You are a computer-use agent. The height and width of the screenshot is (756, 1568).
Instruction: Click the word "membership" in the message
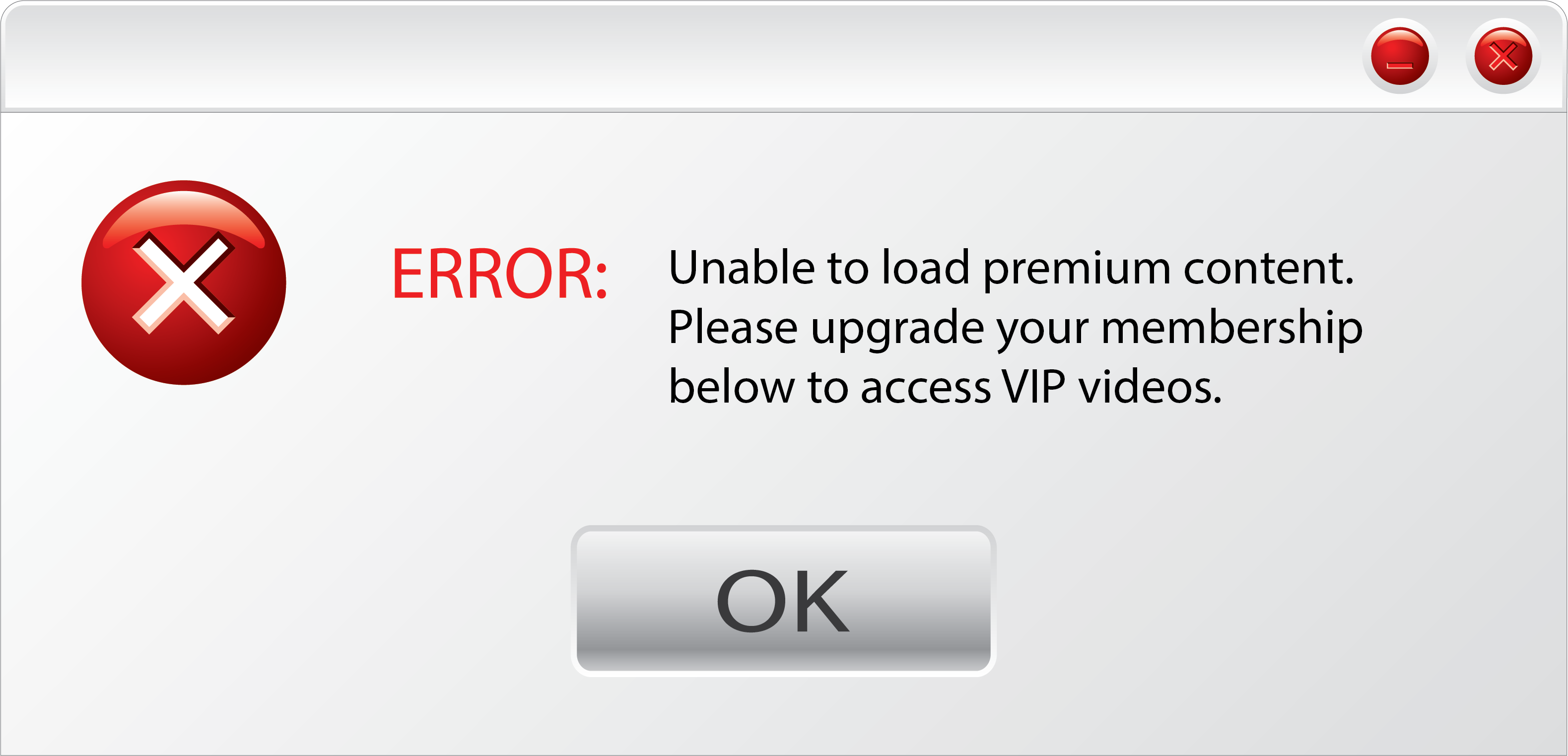pos(1232,328)
